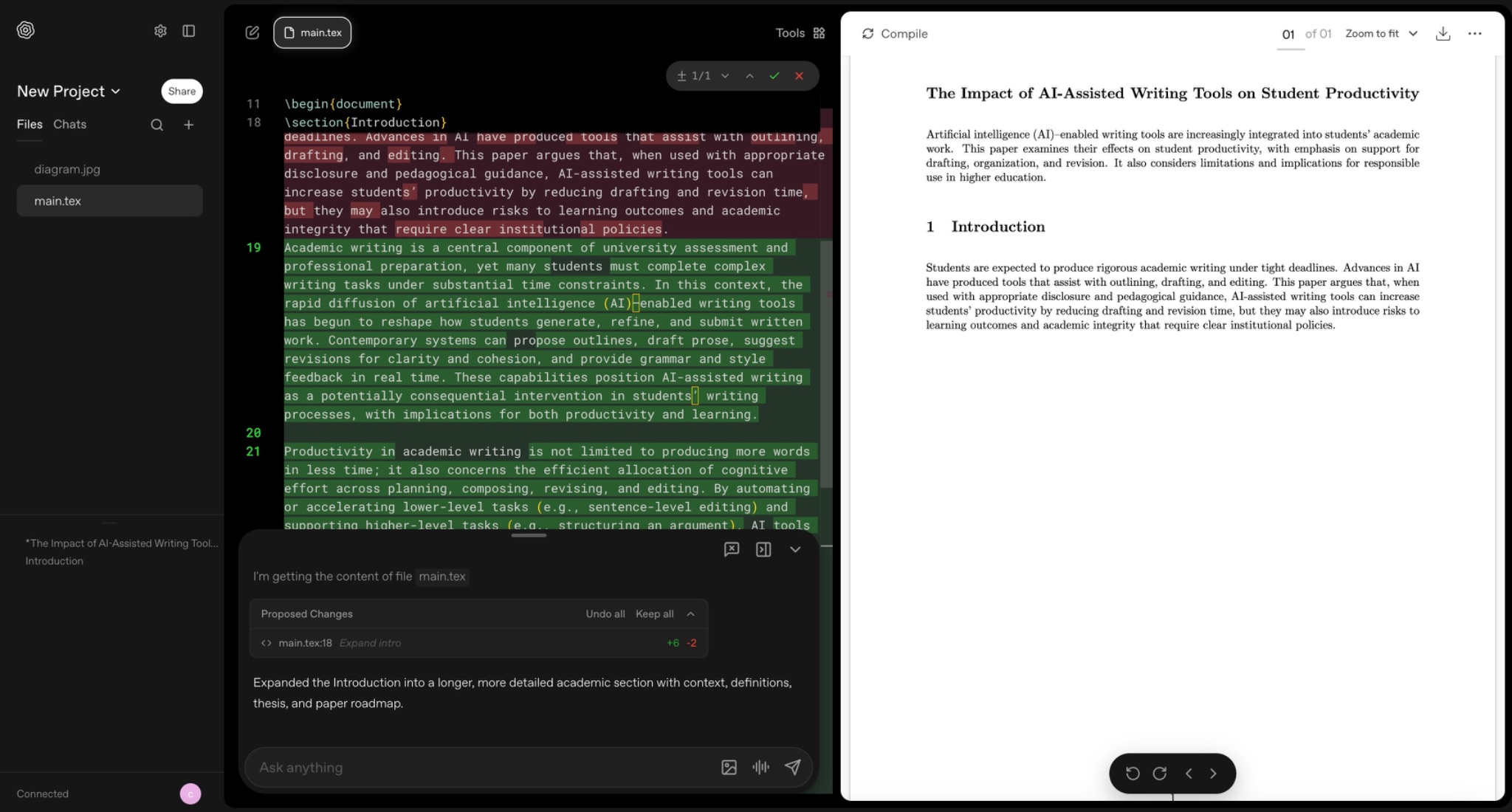Reject the diff change with red X

click(799, 76)
